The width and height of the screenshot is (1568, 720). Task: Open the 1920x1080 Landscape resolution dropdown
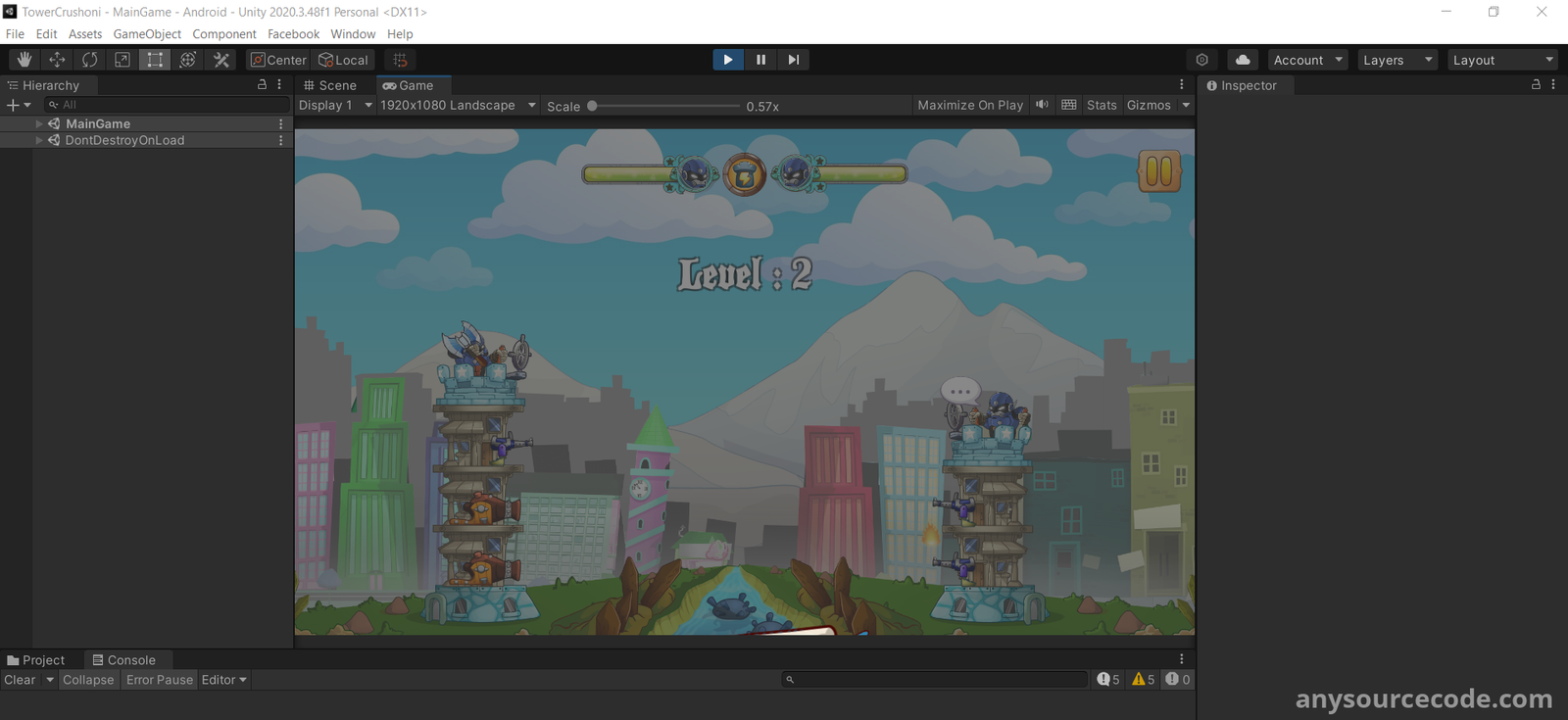[x=458, y=106]
